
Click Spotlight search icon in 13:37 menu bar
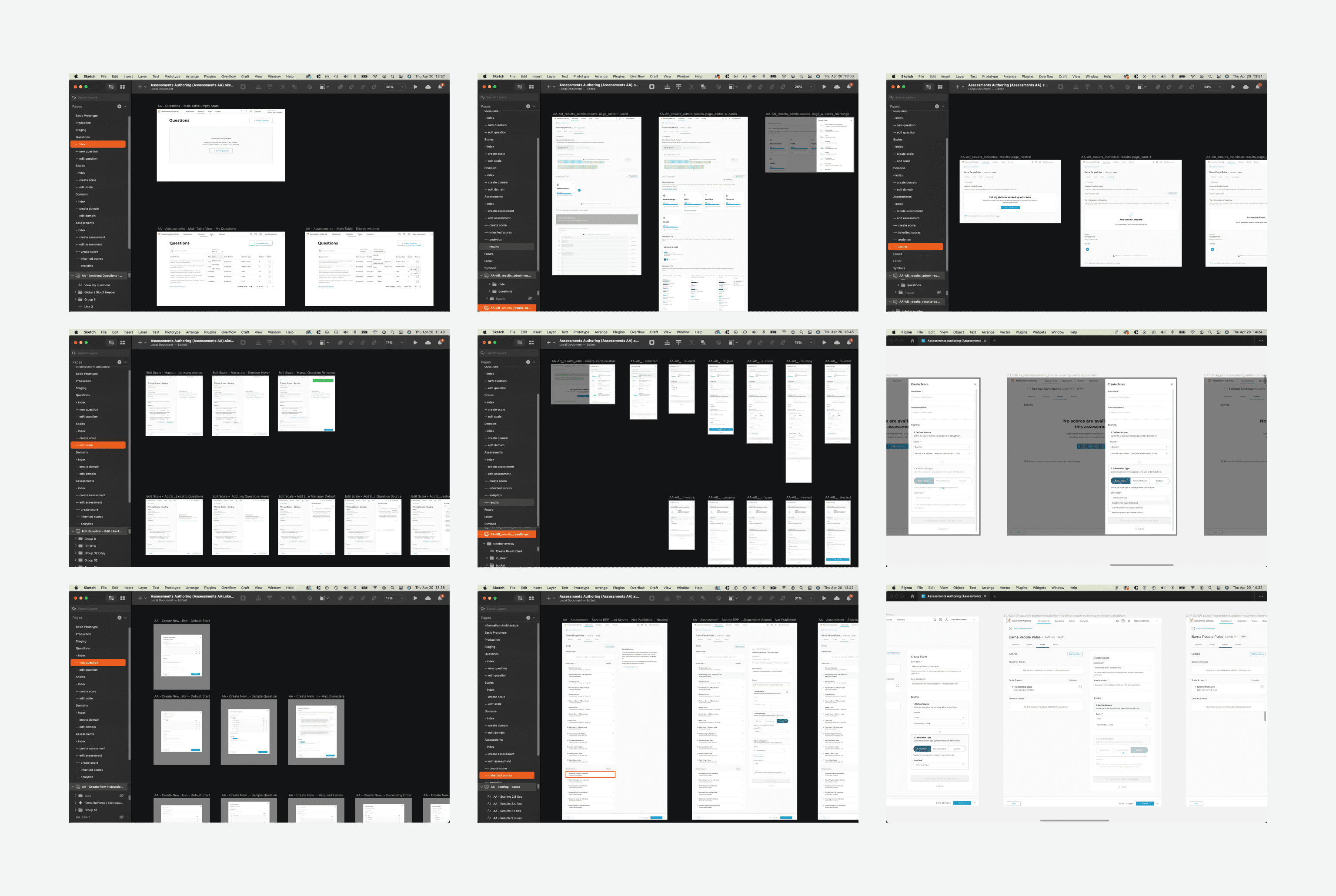[x=392, y=77]
